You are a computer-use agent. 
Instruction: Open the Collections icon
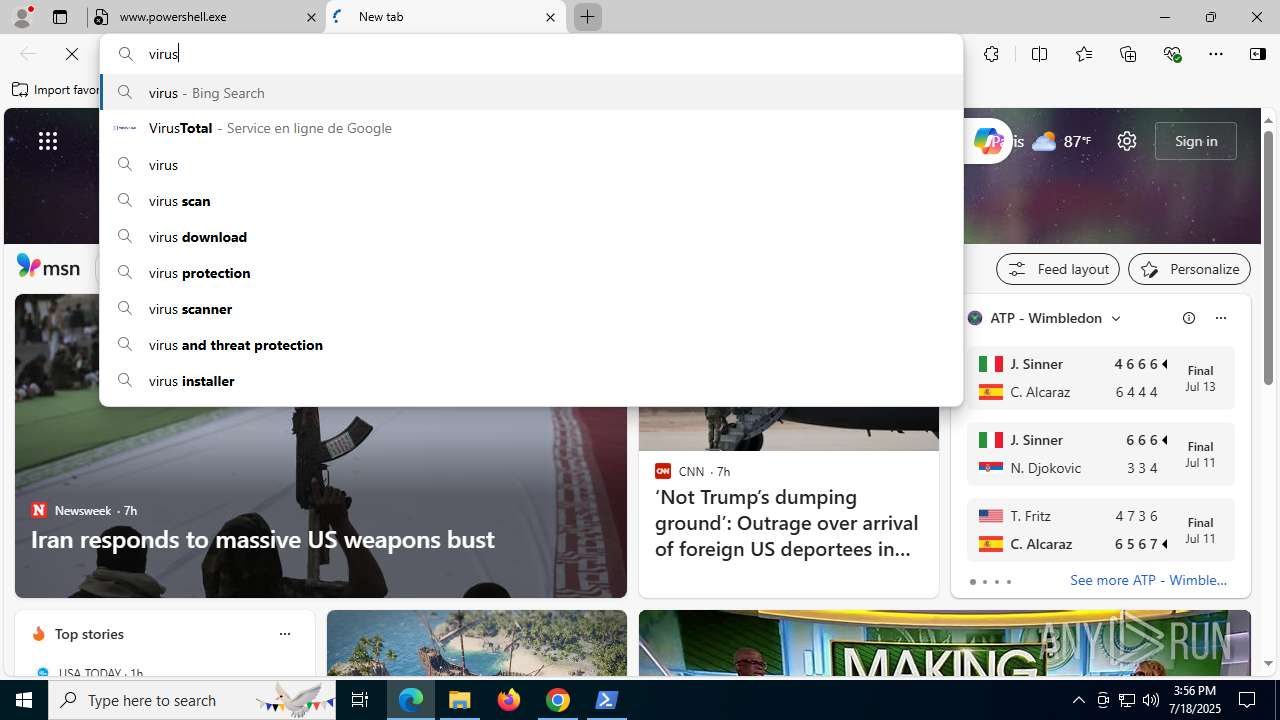[x=1128, y=54]
